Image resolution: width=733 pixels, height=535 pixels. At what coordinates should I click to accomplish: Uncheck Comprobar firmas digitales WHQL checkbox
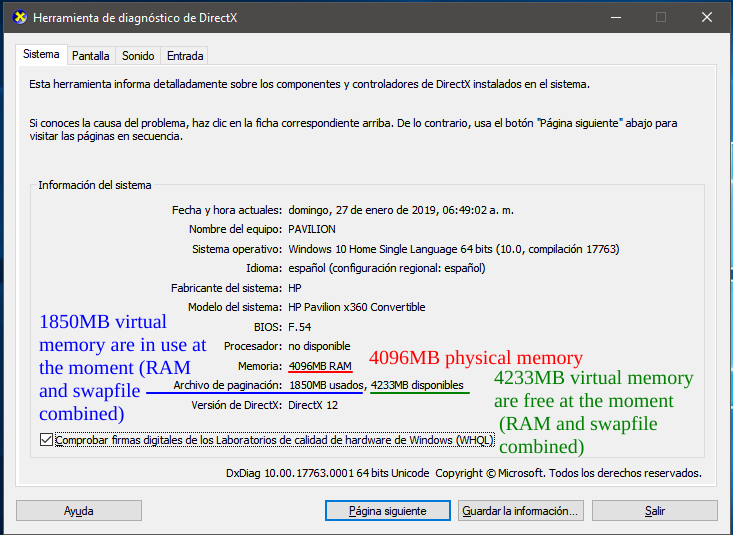(46, 440)
